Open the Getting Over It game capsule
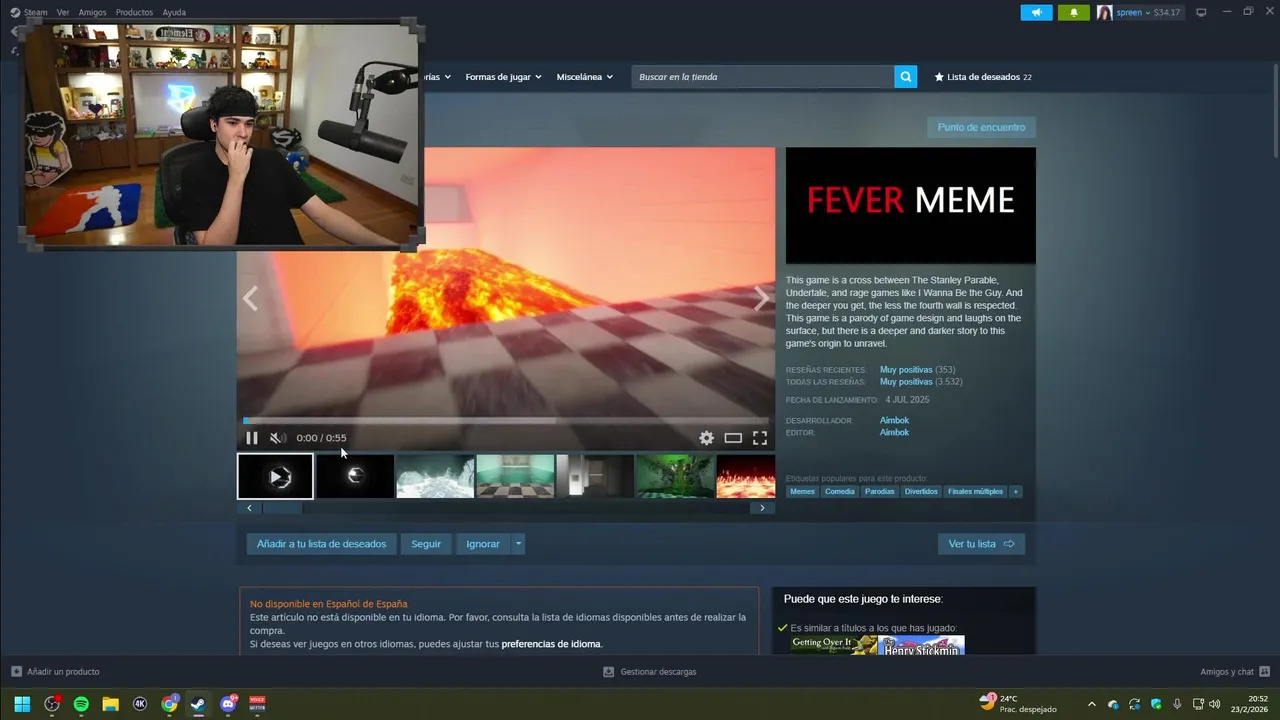 pos(834,645)
